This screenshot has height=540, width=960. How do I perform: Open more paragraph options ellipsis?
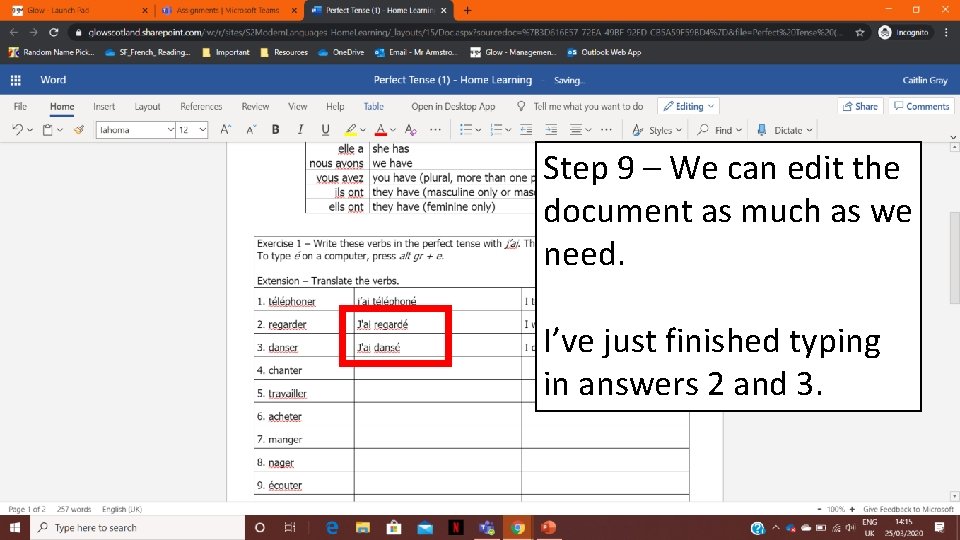tap(606, 130)
